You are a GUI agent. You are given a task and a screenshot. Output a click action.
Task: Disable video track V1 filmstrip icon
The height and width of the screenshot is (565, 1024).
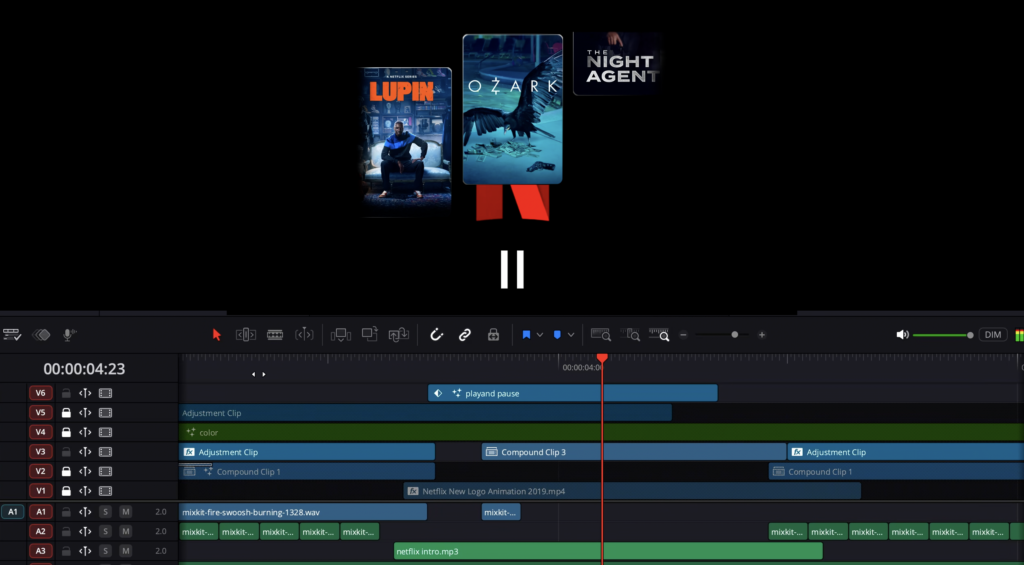coord(105,491)
